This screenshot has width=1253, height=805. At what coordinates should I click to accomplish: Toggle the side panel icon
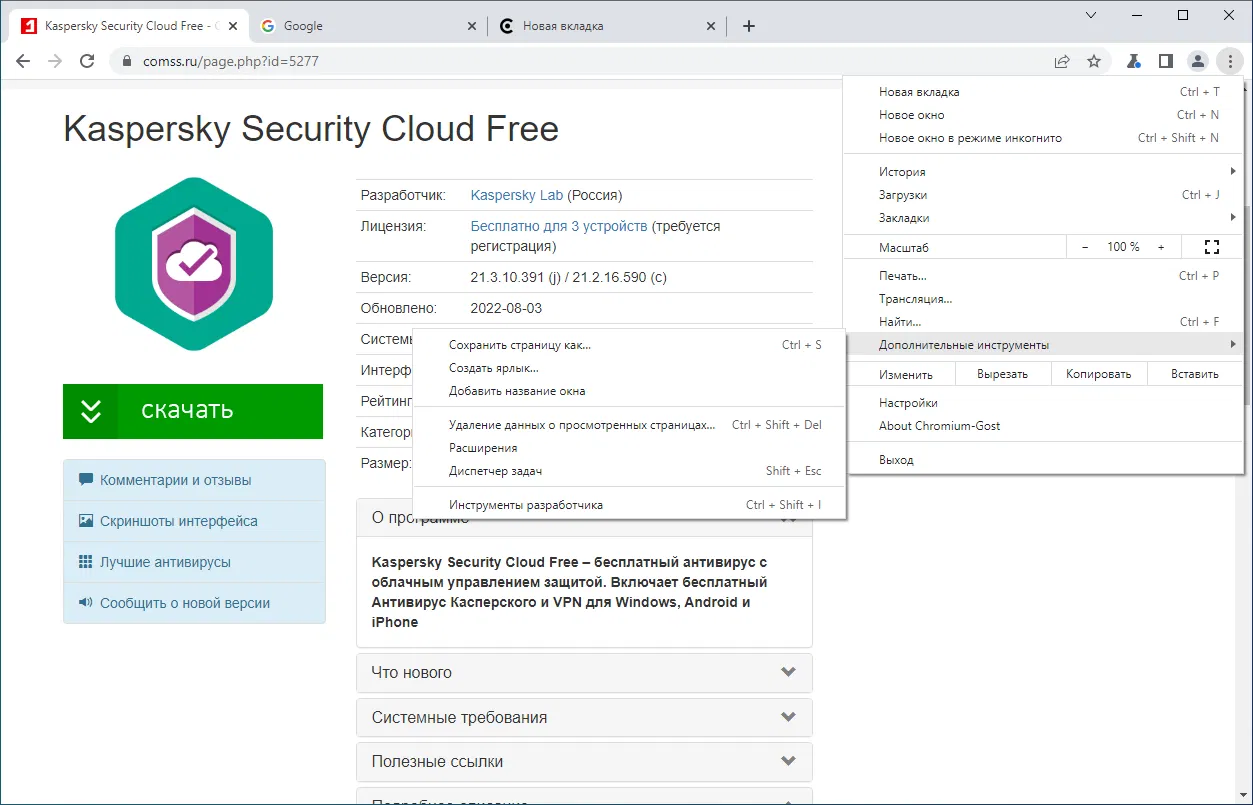click(1165, 61)
